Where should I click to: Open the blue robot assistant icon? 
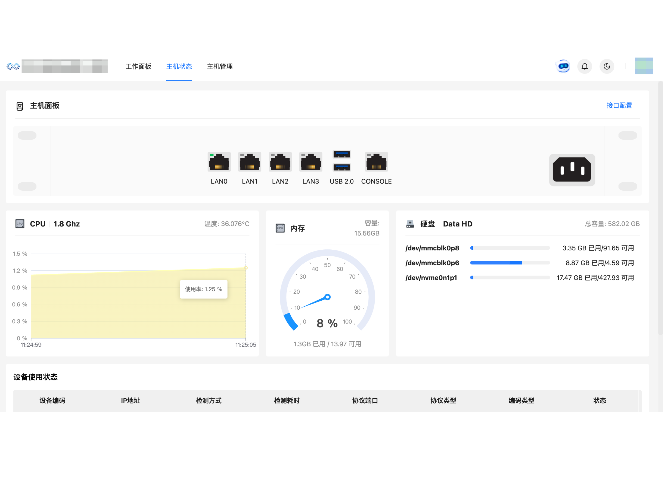click(x=563, y=67)
